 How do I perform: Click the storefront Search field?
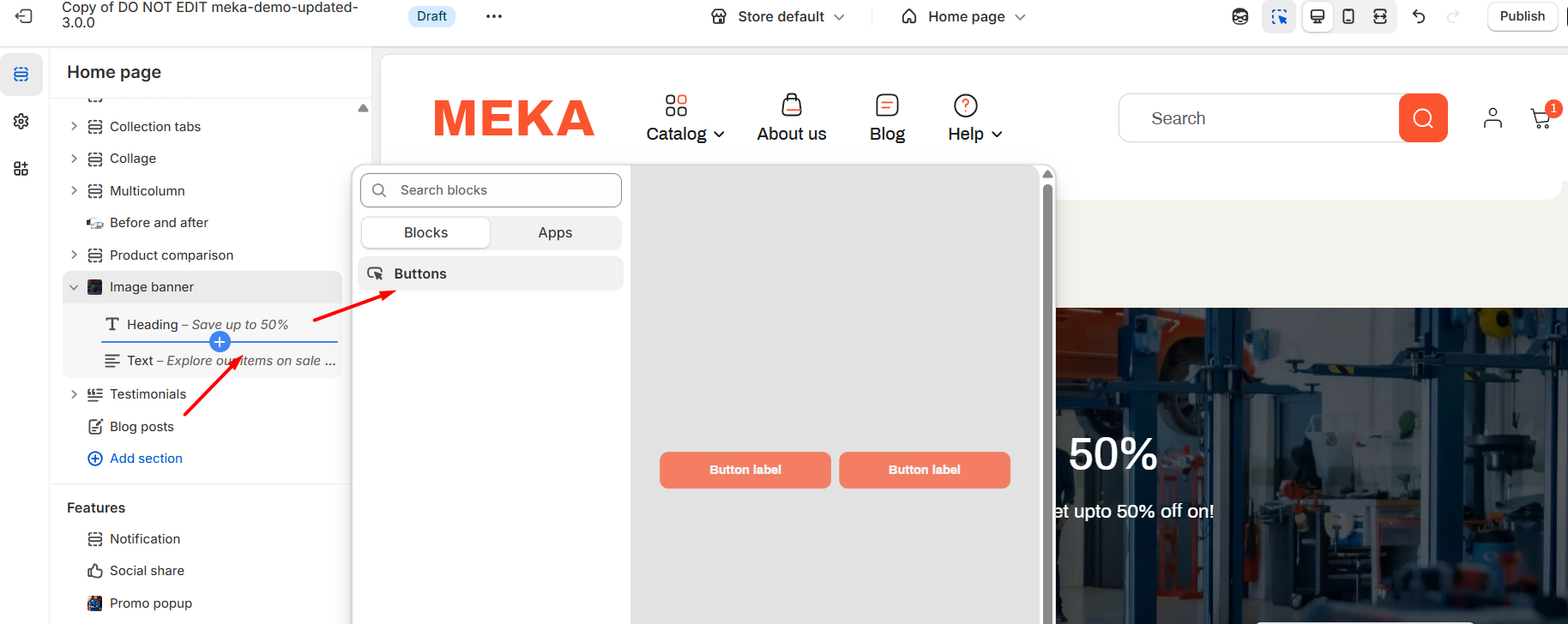[1259, 118]
